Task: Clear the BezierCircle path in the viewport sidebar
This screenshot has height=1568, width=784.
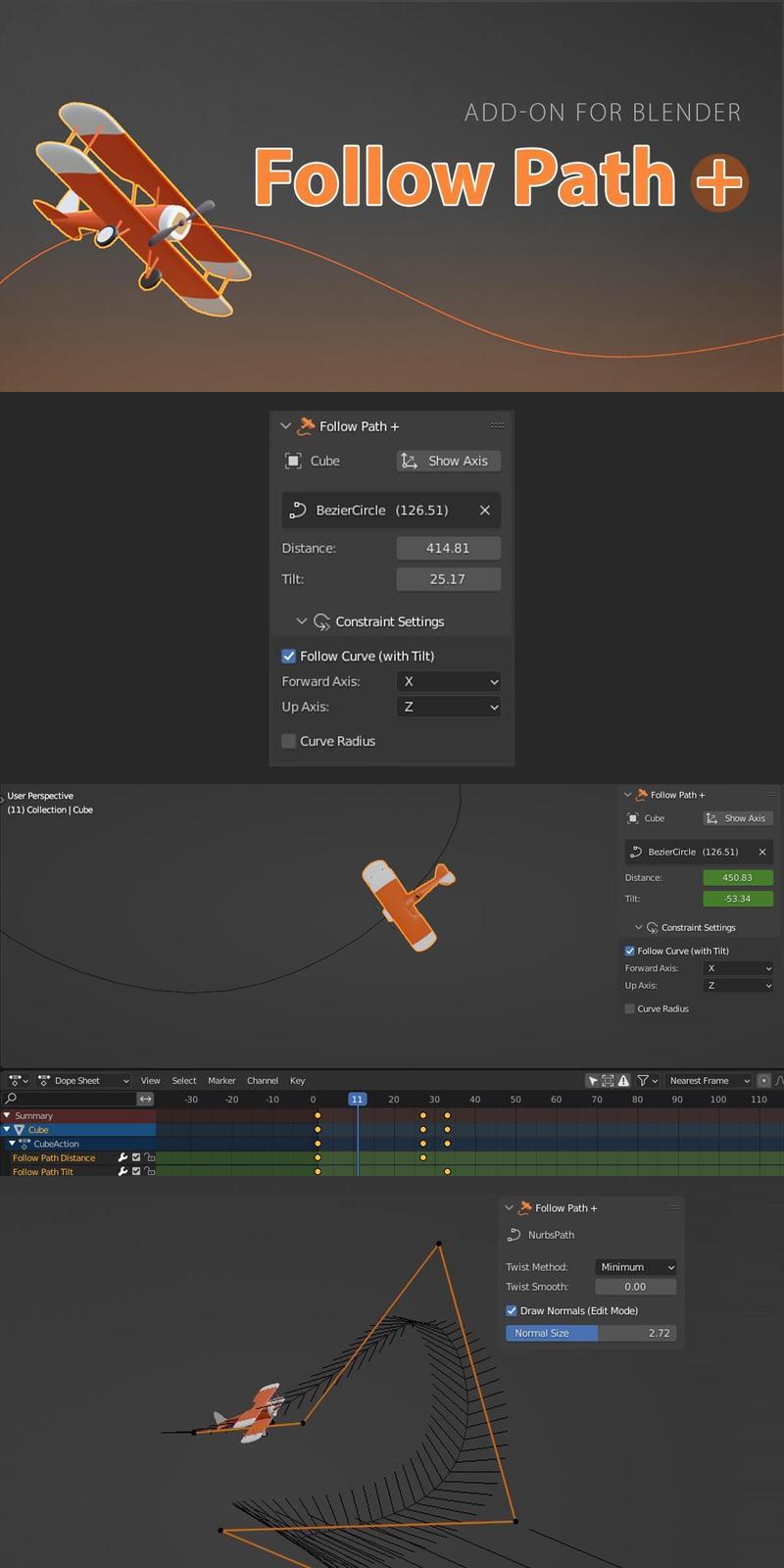Action: pos(762,852)
